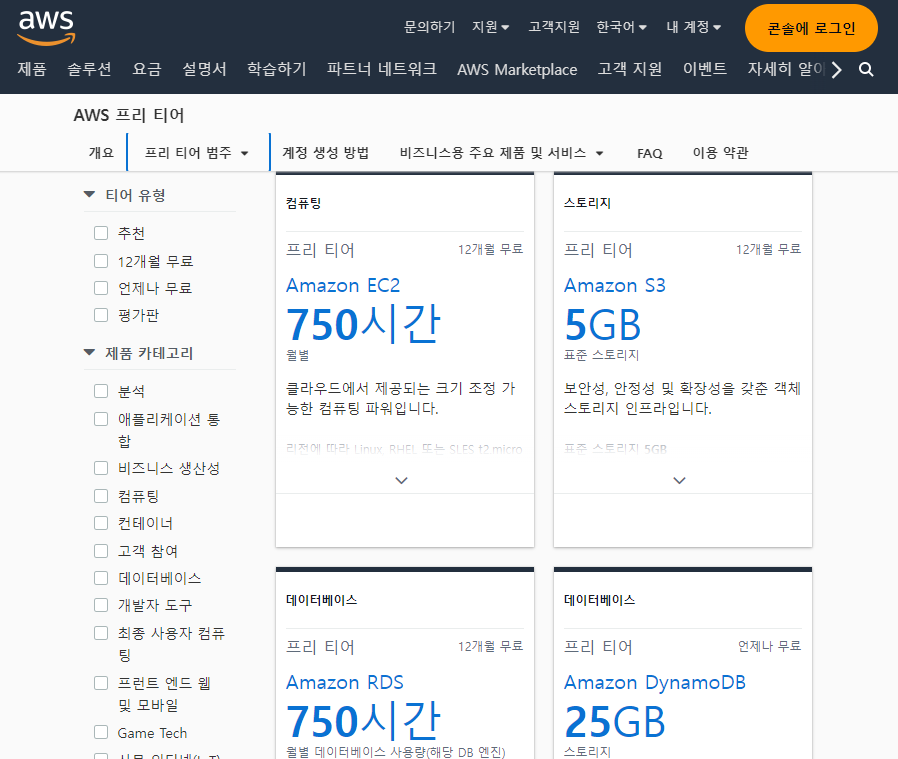Expand the Amazon EC2 card details chevron
The image size is (898, 759).
[x=401, y=480]
